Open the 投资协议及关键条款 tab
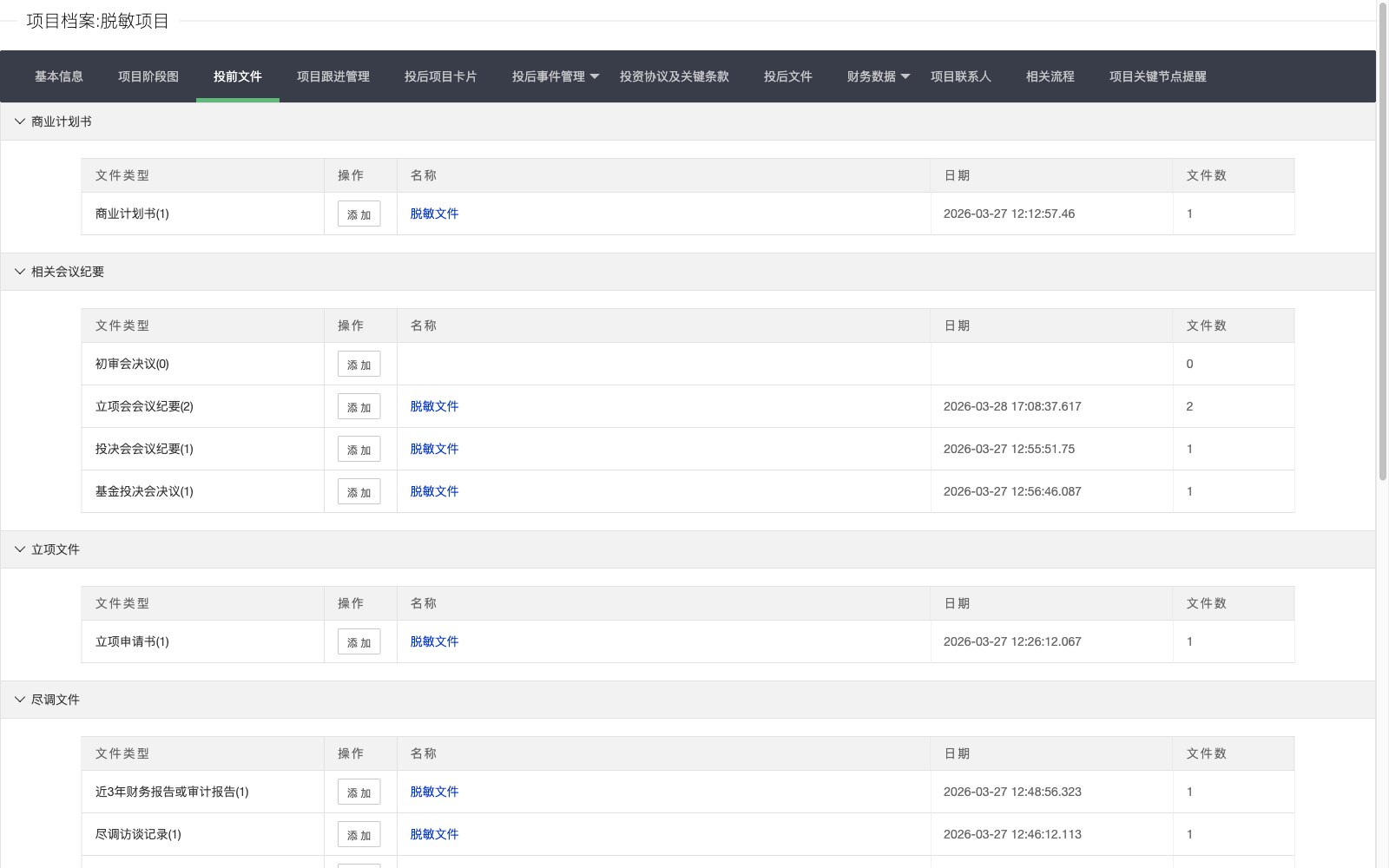The width and height of the screenshot is (1389, 868). 674,76
